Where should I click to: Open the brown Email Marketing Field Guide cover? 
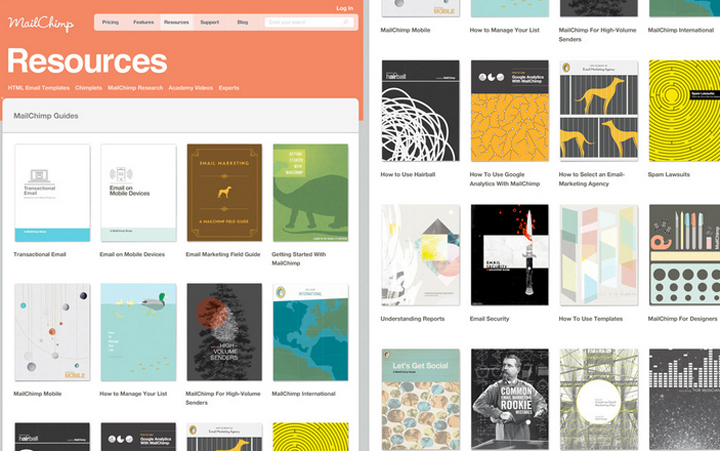(225, 193)
